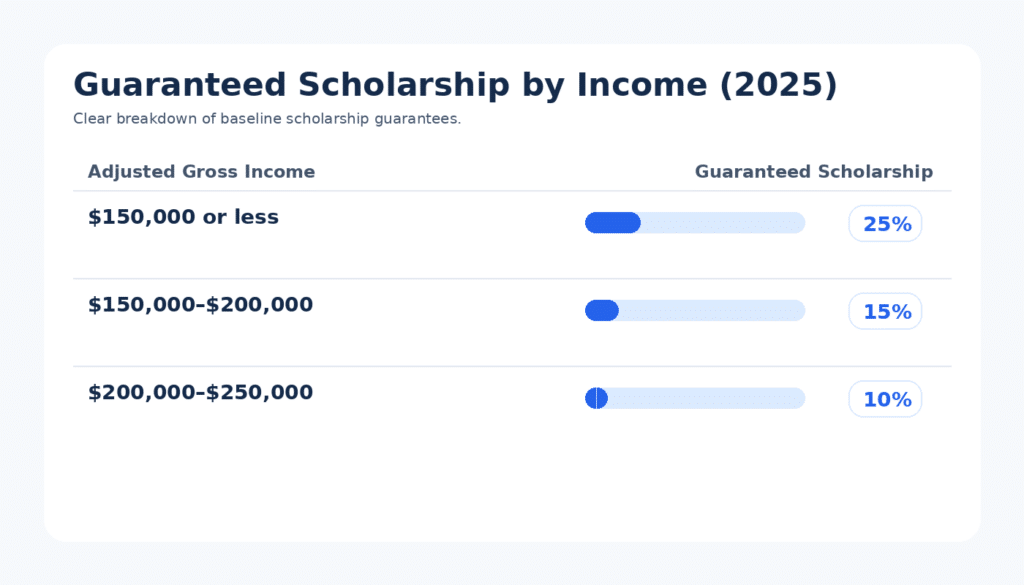The height and width of the screenshot is (585, 1024).
Task: Click the 10% scholarship badge
Action: pyautogui.click(x=885, y=400)
